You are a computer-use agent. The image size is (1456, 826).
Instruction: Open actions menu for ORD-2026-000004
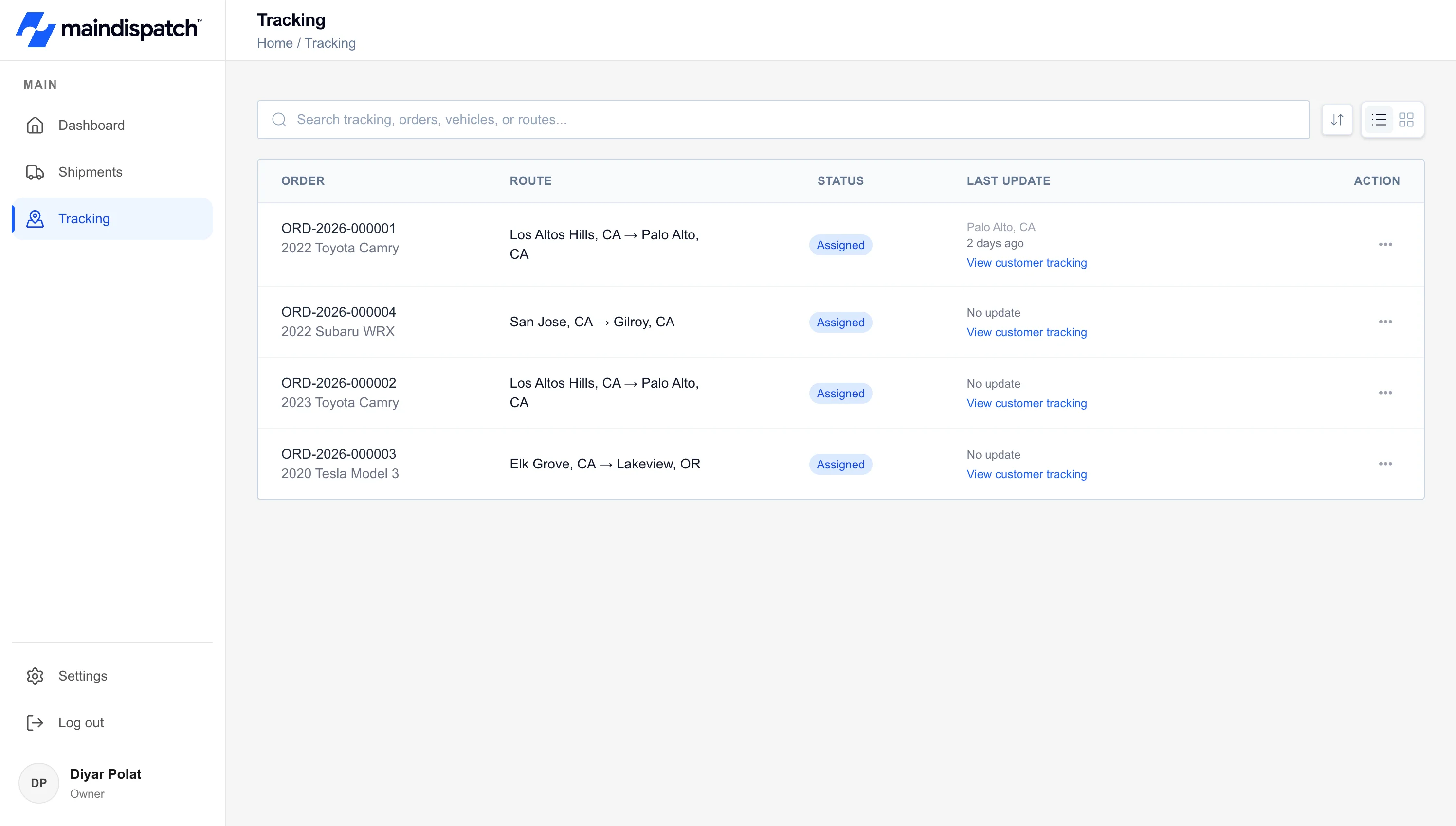[1385, 322]
